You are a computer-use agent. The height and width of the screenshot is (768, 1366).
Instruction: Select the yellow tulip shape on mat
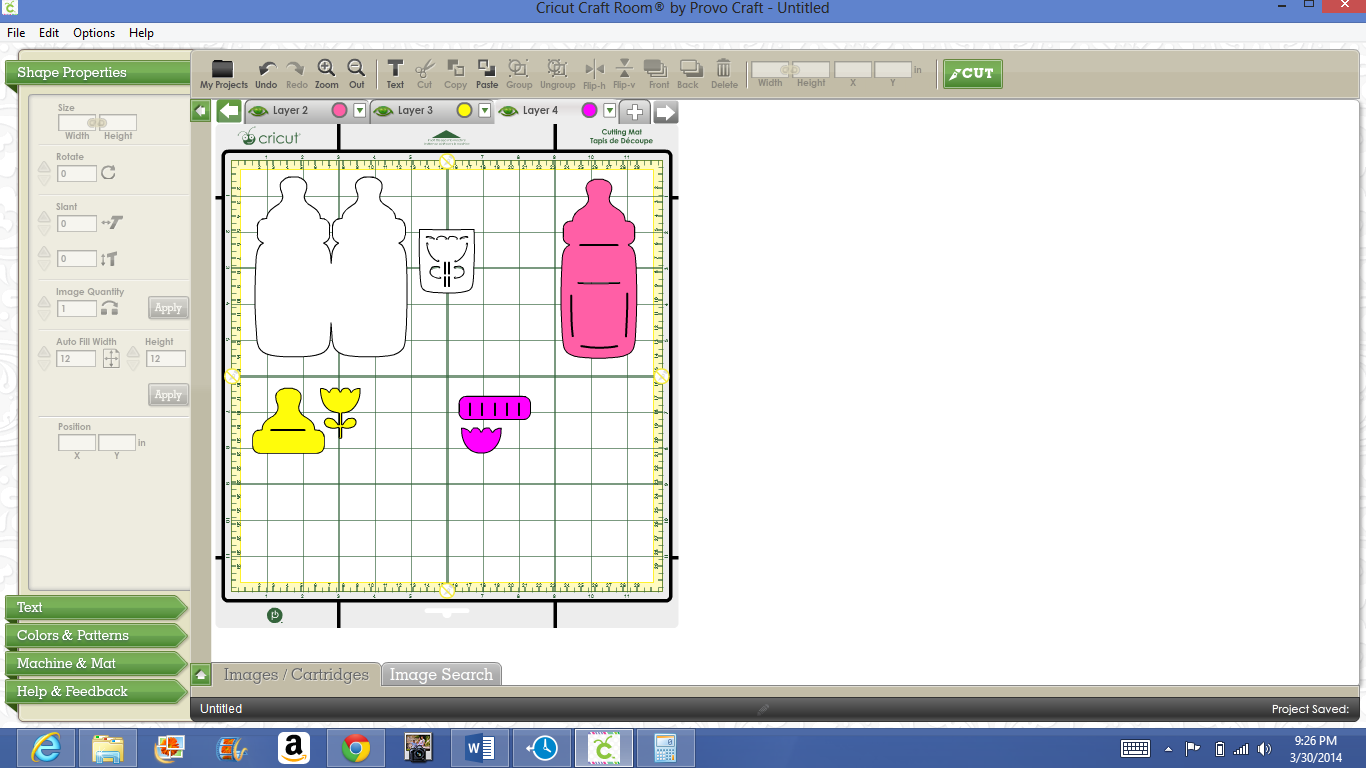[340, 412]
